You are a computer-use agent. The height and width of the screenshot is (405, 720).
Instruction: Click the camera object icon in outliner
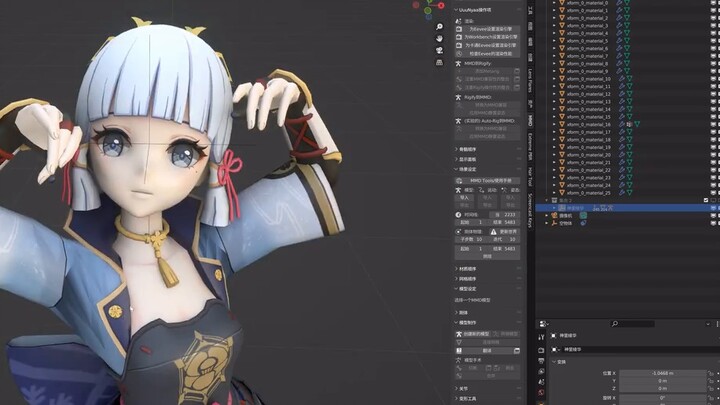pos(554,215)
